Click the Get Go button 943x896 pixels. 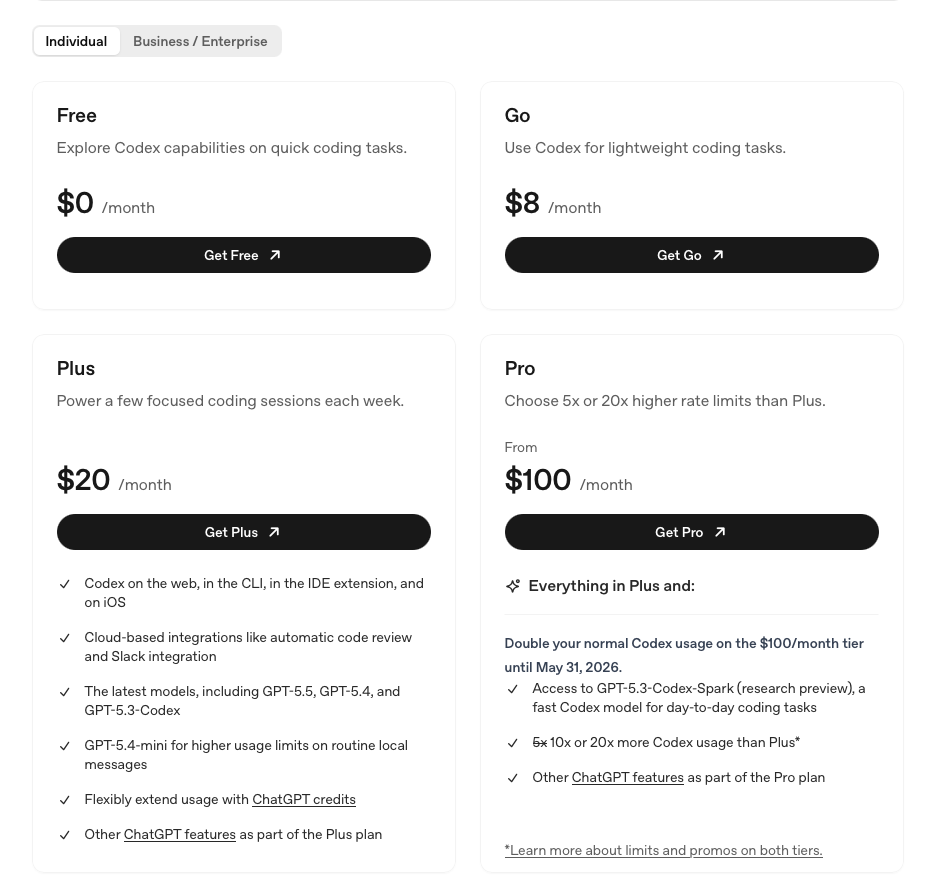click(x=692, y=255)
